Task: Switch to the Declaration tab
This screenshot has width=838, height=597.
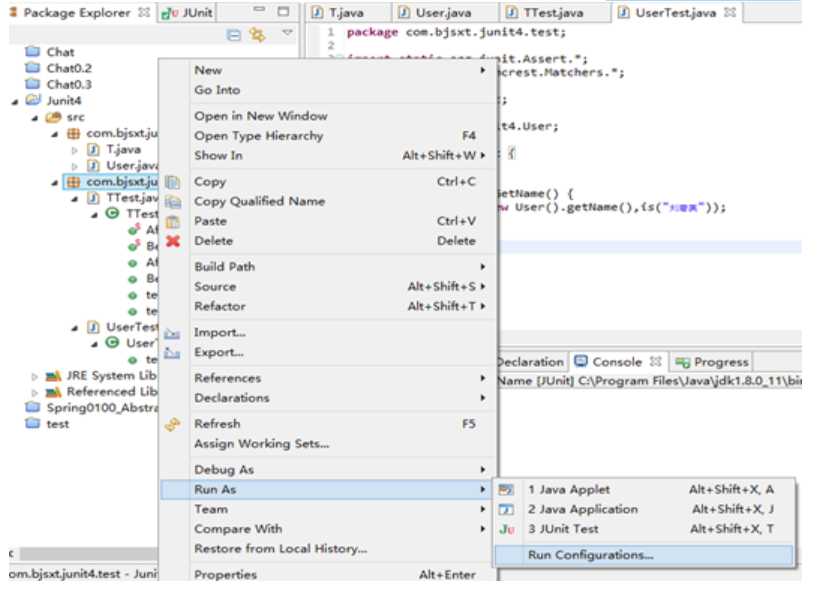Action: click(530, 362)
